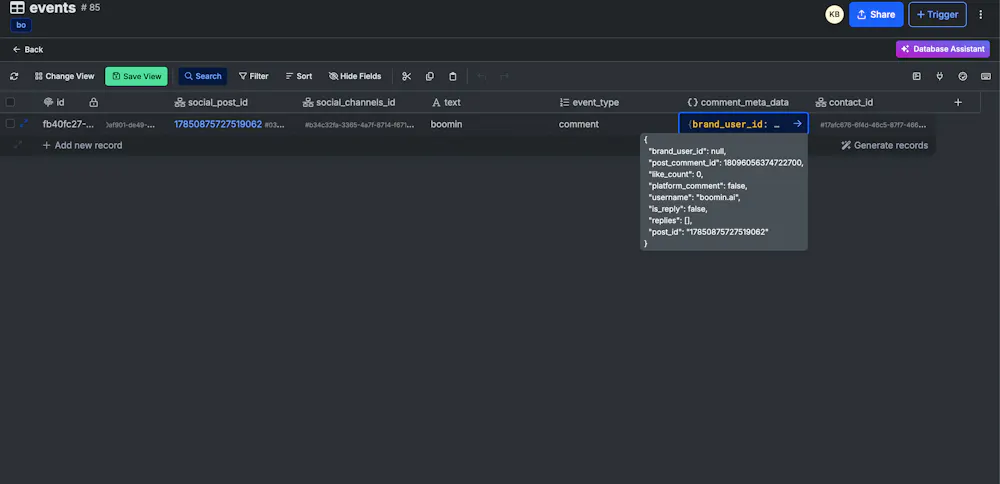Select the 'comment' event_type cell
Viewport: 1000px width, 484px height.
pyautogui.click(x=578, y=124)
